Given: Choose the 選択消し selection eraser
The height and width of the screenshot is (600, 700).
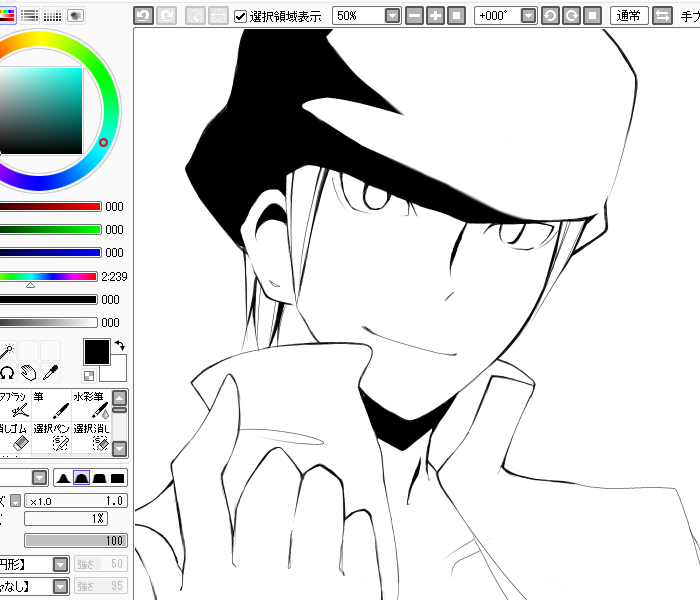Looking at the screenshot, I should click(x=91, y=437).
